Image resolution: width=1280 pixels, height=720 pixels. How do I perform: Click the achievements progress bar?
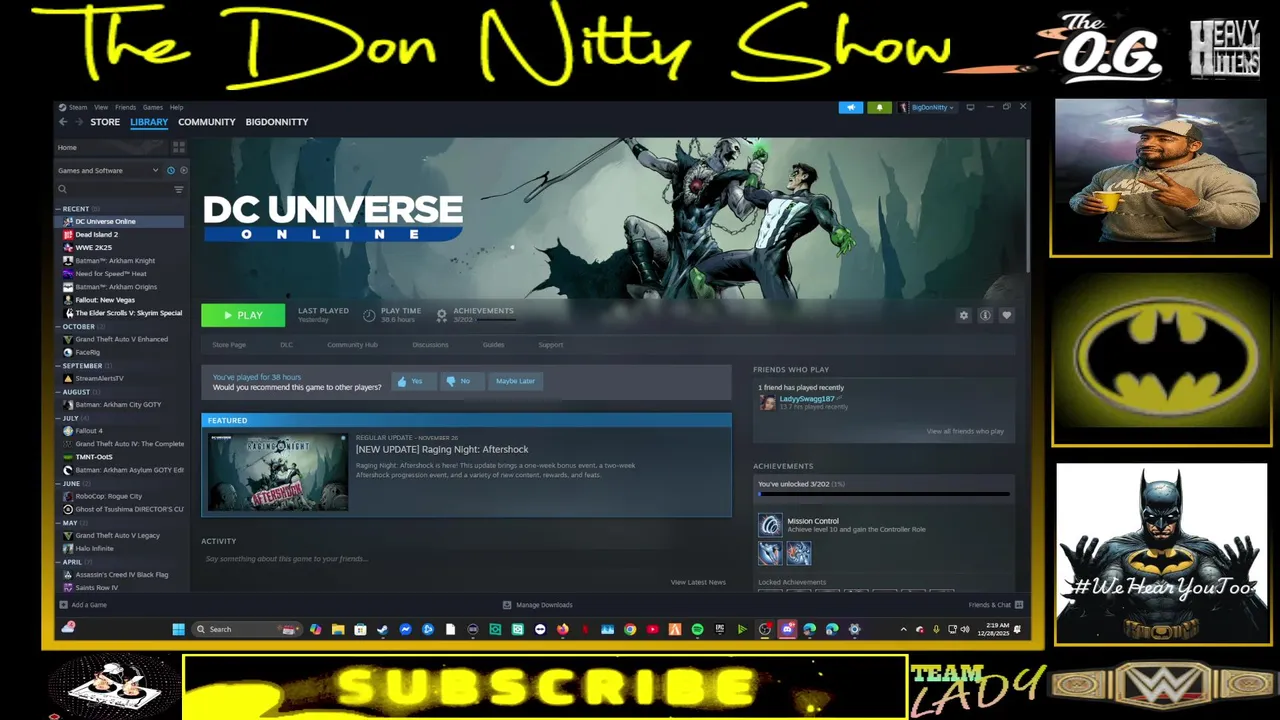pyautogui.click(x=883, y=494)
